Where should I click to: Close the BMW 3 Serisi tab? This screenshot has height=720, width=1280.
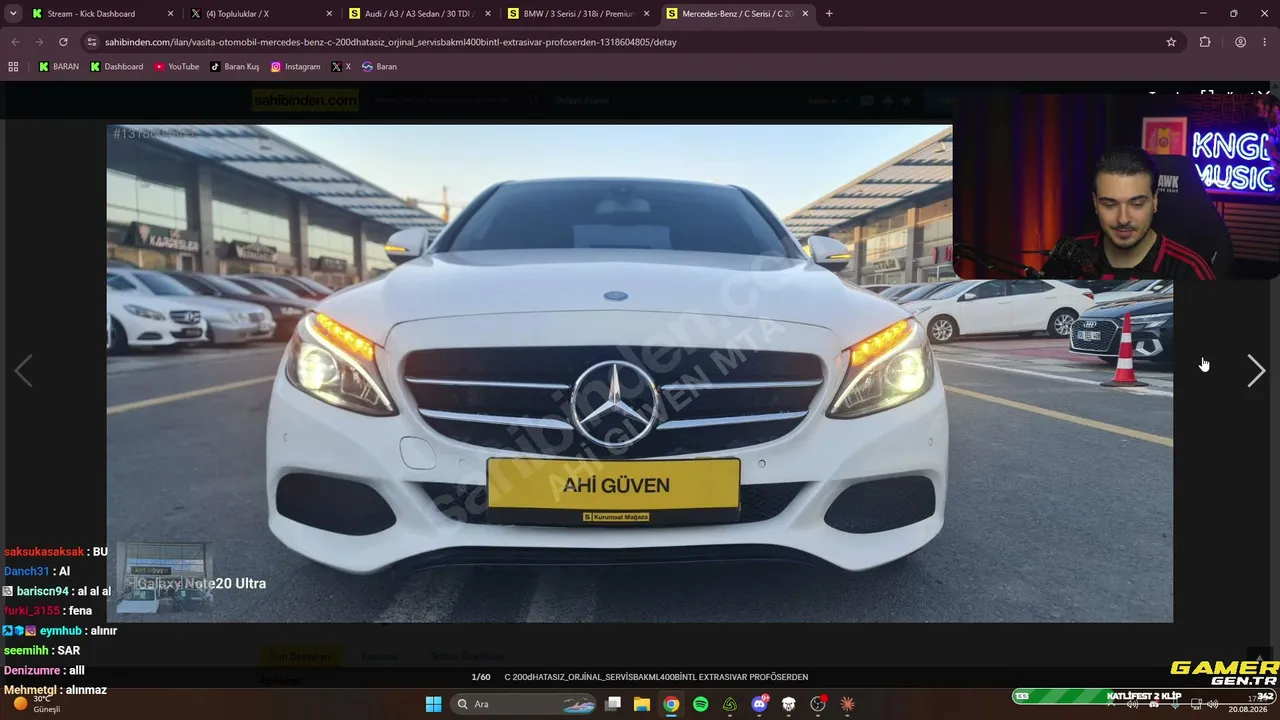[646, 14]
